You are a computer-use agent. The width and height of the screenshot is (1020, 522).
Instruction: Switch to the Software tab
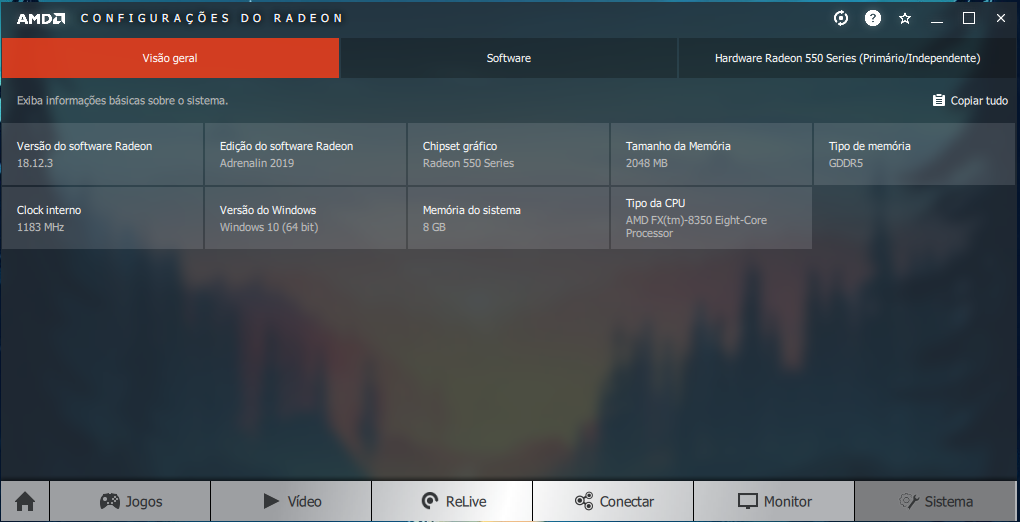click(x=509, y=58)
